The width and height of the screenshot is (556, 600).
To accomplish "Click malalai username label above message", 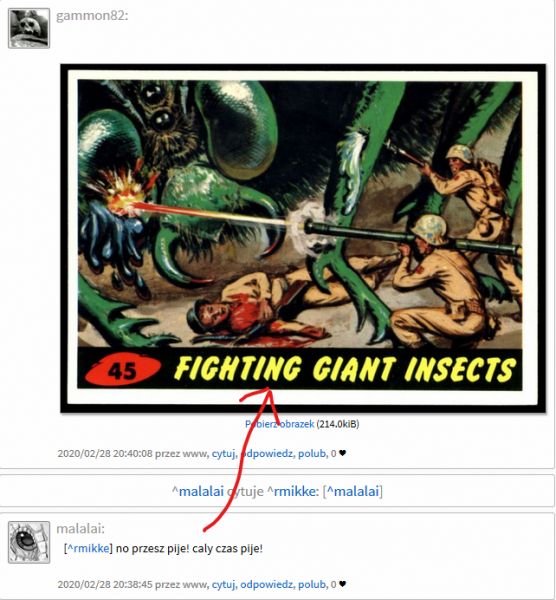I will (80, 528).
